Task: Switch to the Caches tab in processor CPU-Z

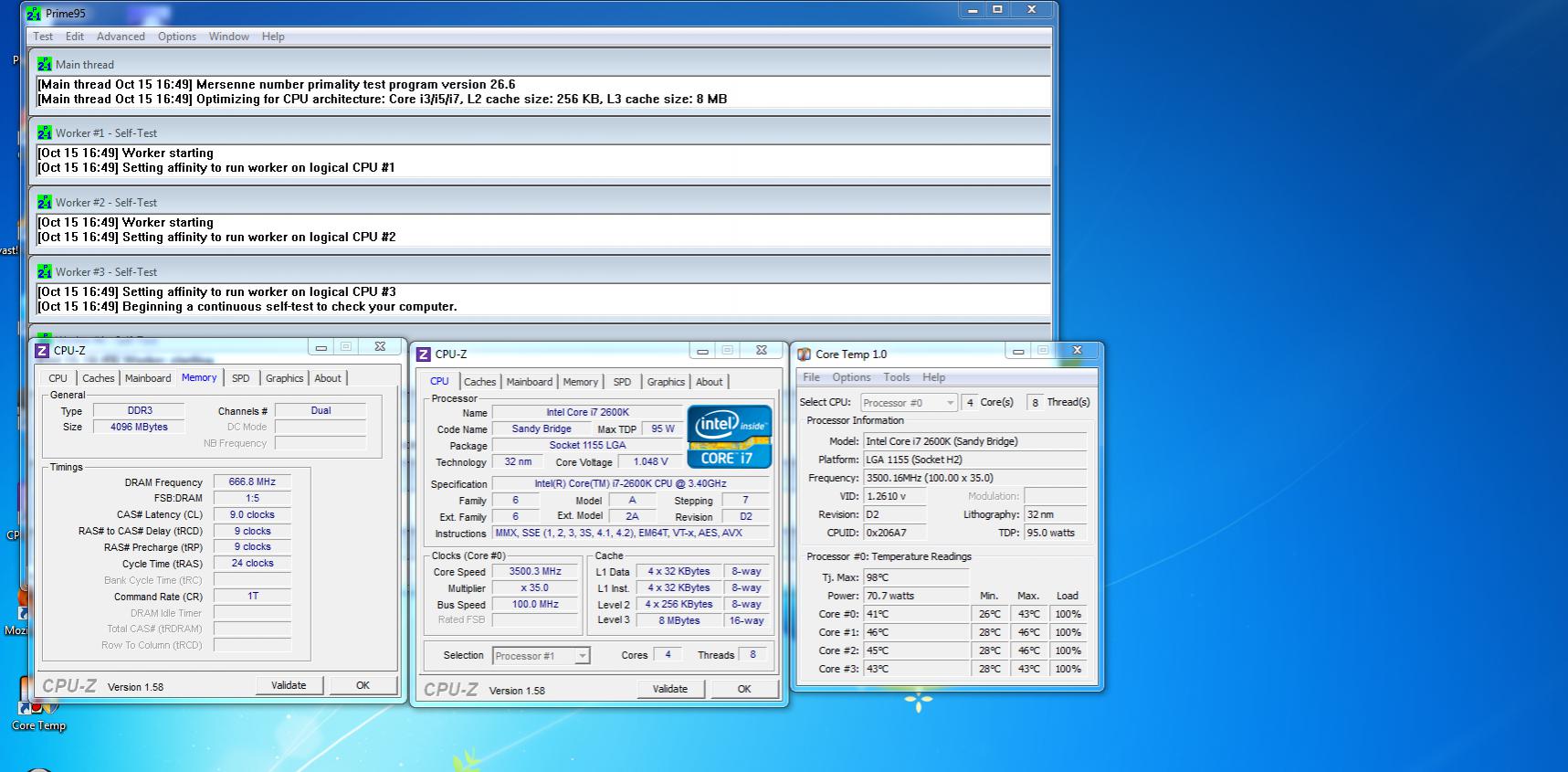Action: click(x=479, y=382)
